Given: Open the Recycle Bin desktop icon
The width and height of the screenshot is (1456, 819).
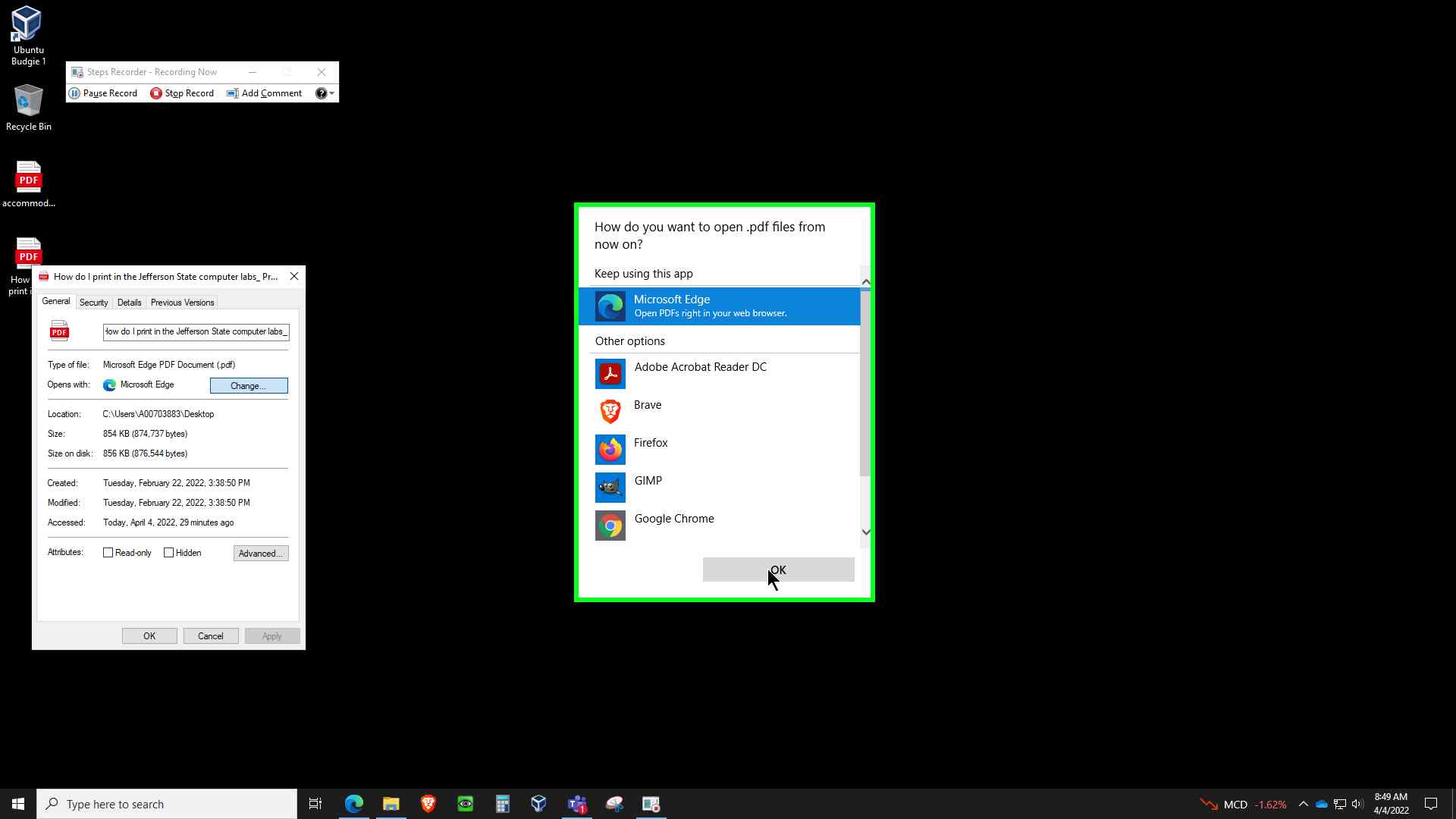Looking at the screenshot, I should coord(28,108).
